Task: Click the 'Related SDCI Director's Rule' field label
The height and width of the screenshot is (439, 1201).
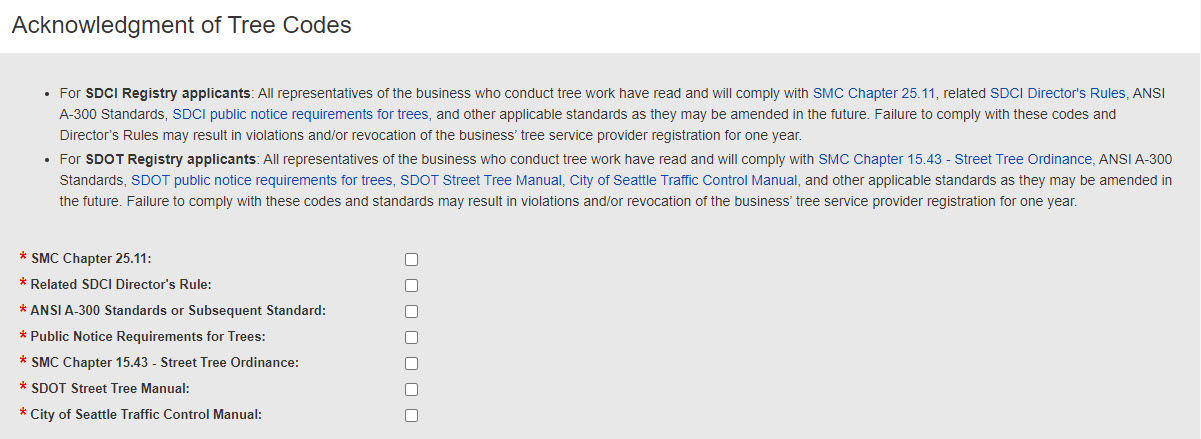Action: 121,285
